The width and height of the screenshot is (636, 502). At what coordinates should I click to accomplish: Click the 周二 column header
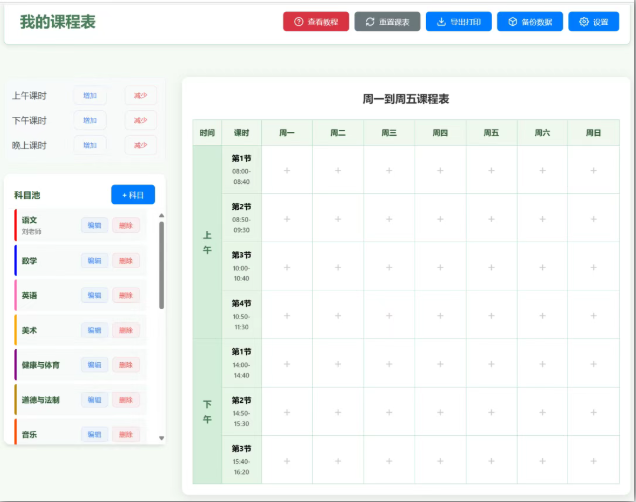pyautogui.click(x=338, y=133)
